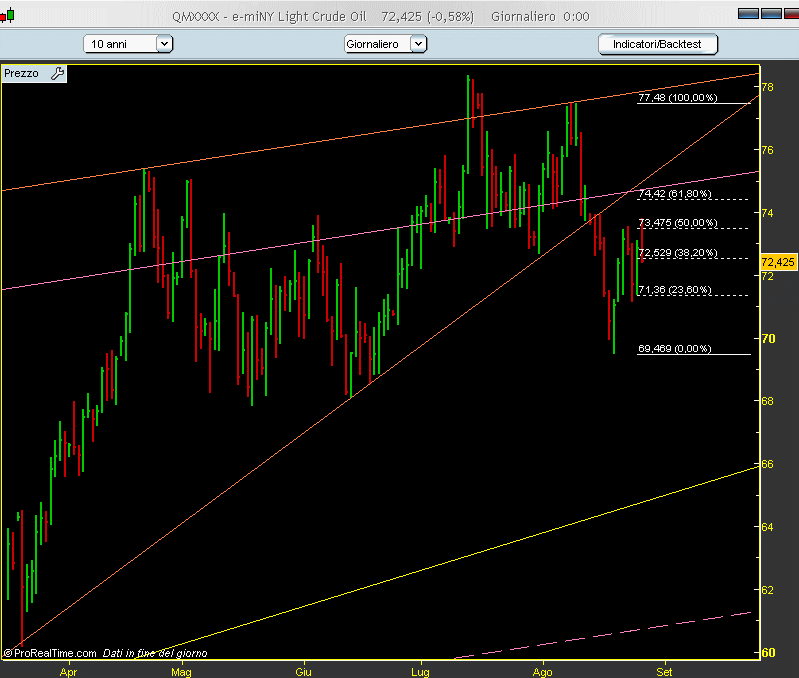The image size is (799, 678).
Task: Click the 71,36 (23,60%) Fibonacci label
Action: (x=675, y=290)
